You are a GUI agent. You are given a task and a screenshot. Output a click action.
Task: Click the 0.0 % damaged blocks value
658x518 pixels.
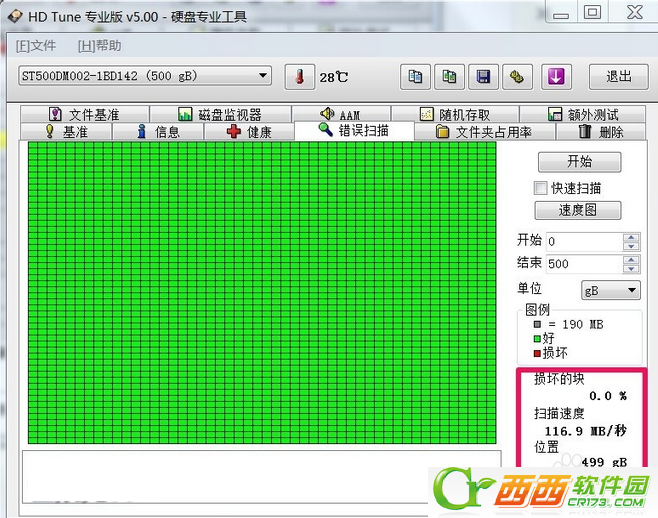[x=608, y=396]
